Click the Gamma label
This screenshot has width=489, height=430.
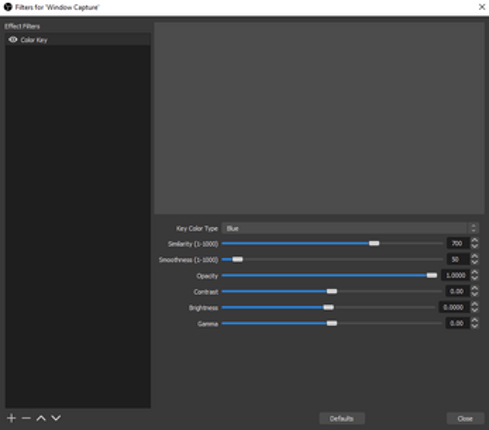pos(208,324)
